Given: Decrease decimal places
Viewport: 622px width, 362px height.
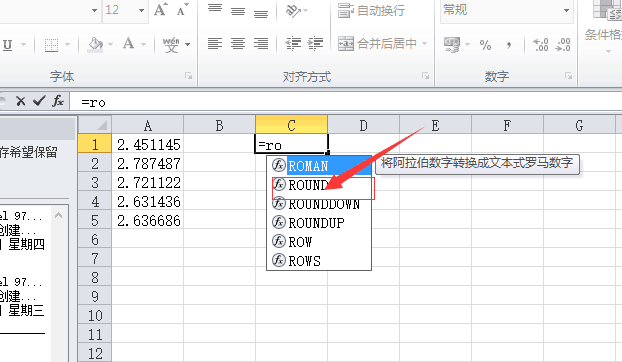Looking at the screenshot, I should (x=563, y=45).
